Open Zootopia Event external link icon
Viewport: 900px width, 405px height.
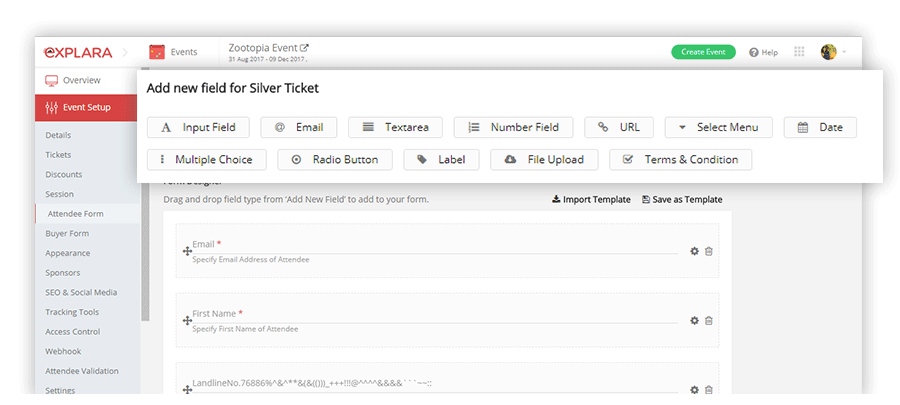(x=305, y=48)
